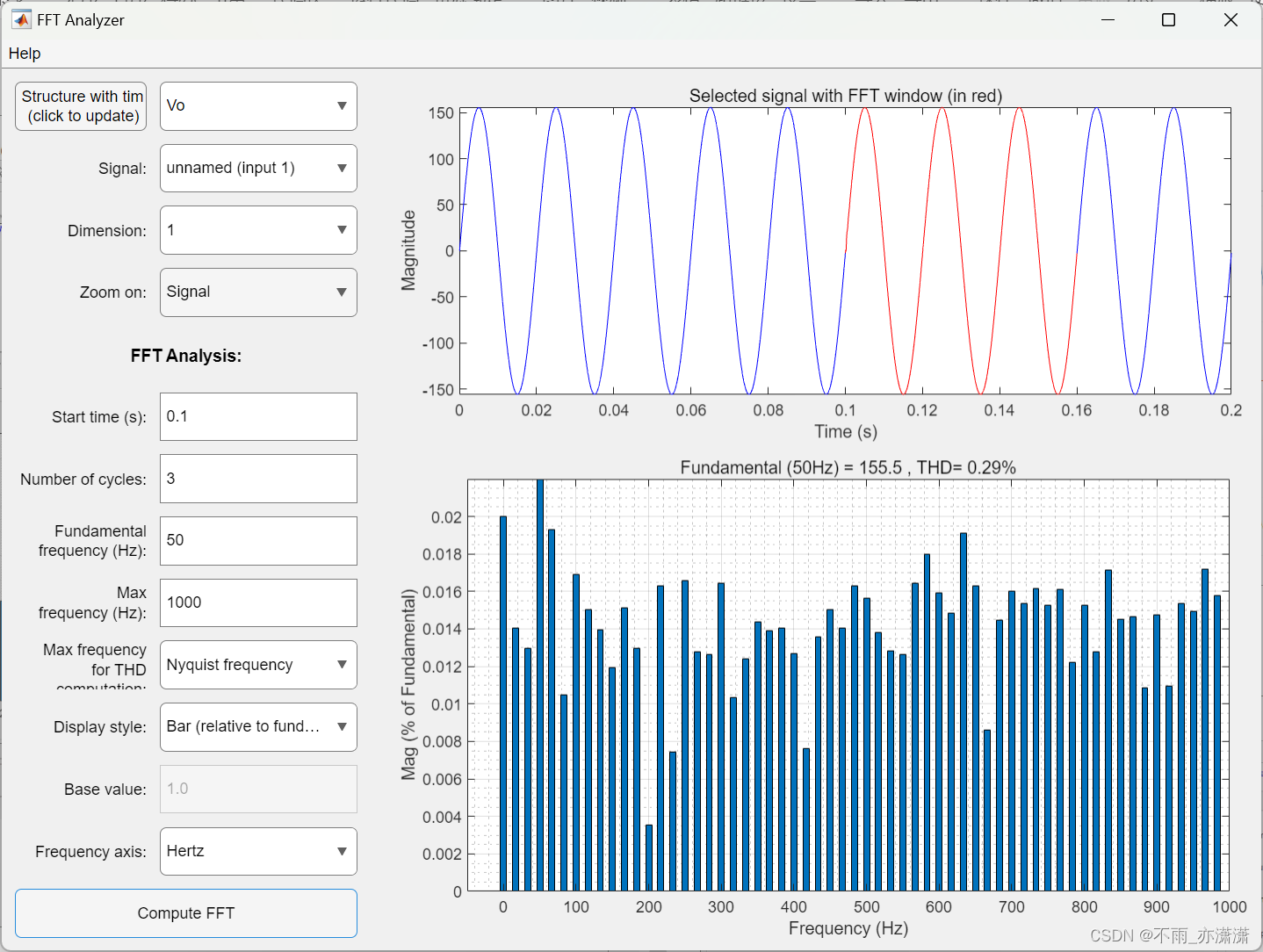Click the 'Selected signal with FFT window' title

(846, 96)
